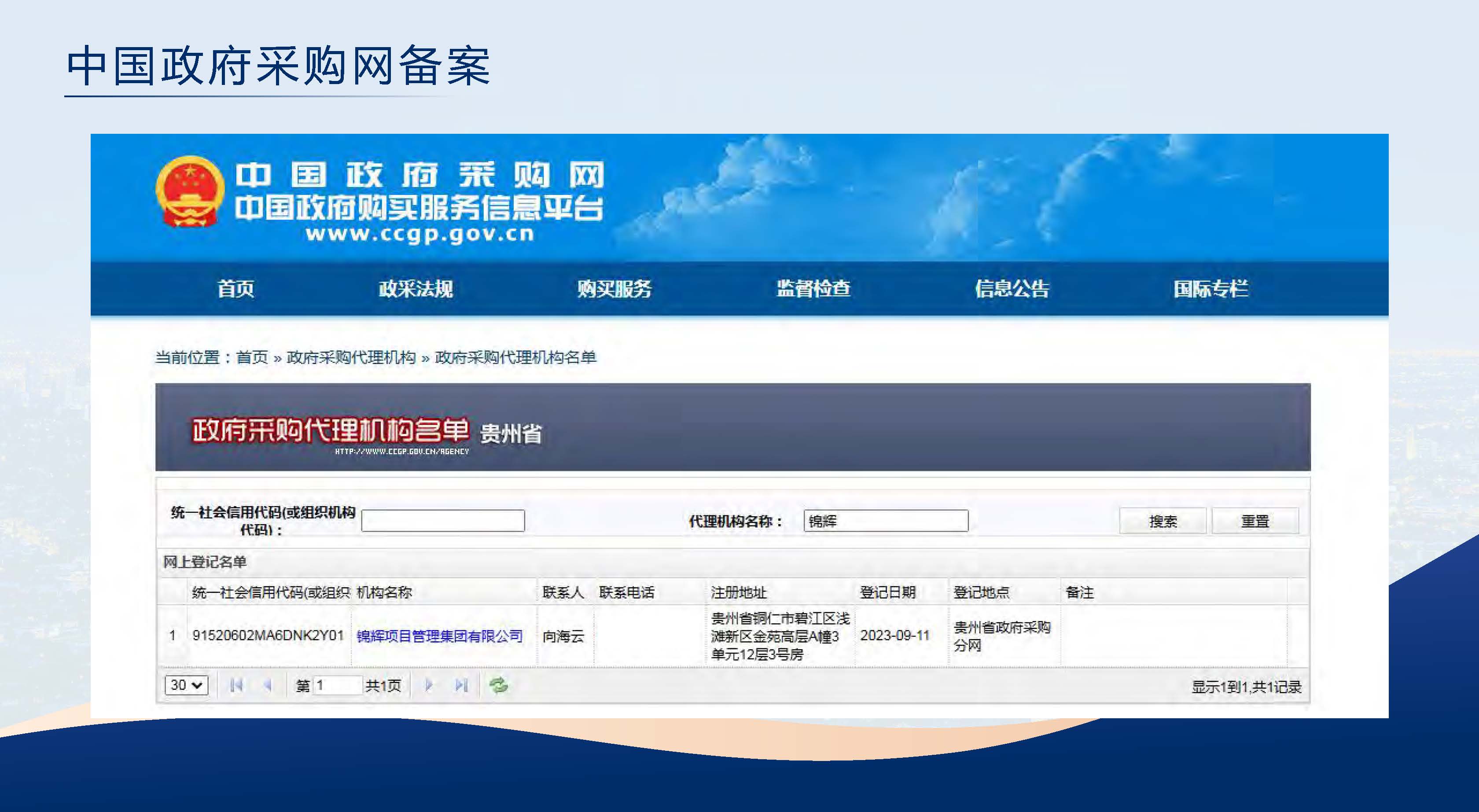The image size is (1479, 812).
Task: Refresh the table with green icon
Action: (498, 685)
